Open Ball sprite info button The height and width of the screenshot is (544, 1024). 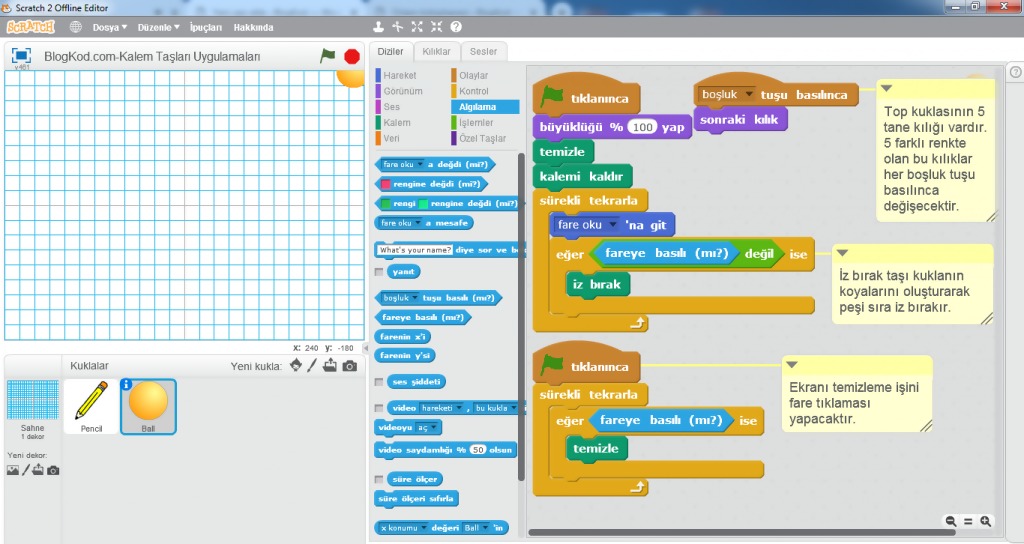126,385
